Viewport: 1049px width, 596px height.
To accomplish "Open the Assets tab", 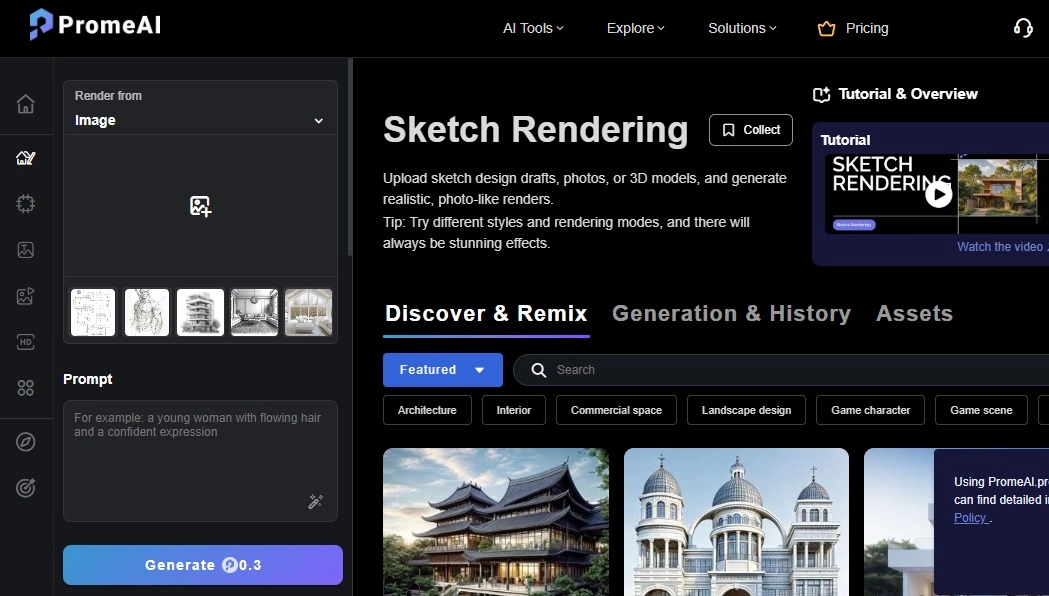I will pos(914,313).
